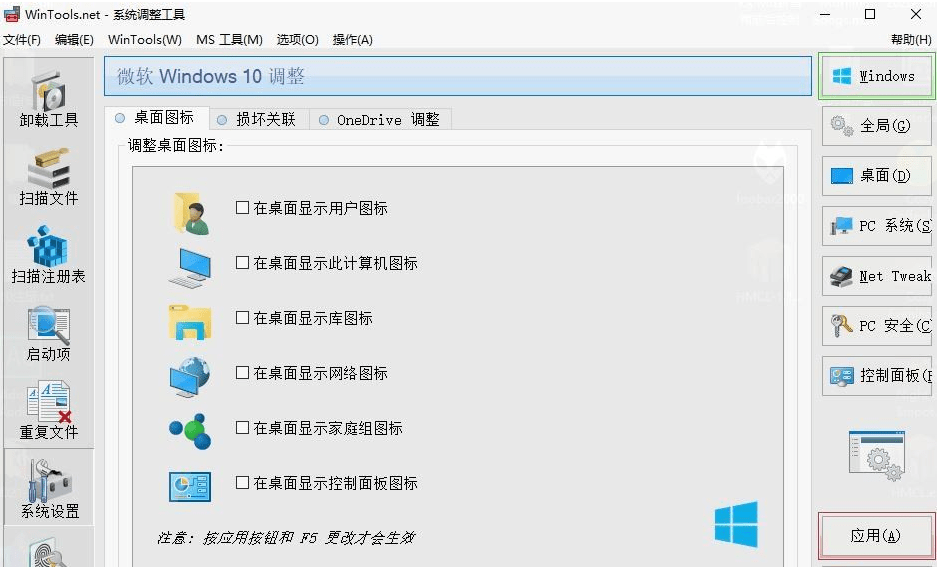Maximize the WinTools.net window
Viewport: 941px width, 567px height.
pos(870,14)
